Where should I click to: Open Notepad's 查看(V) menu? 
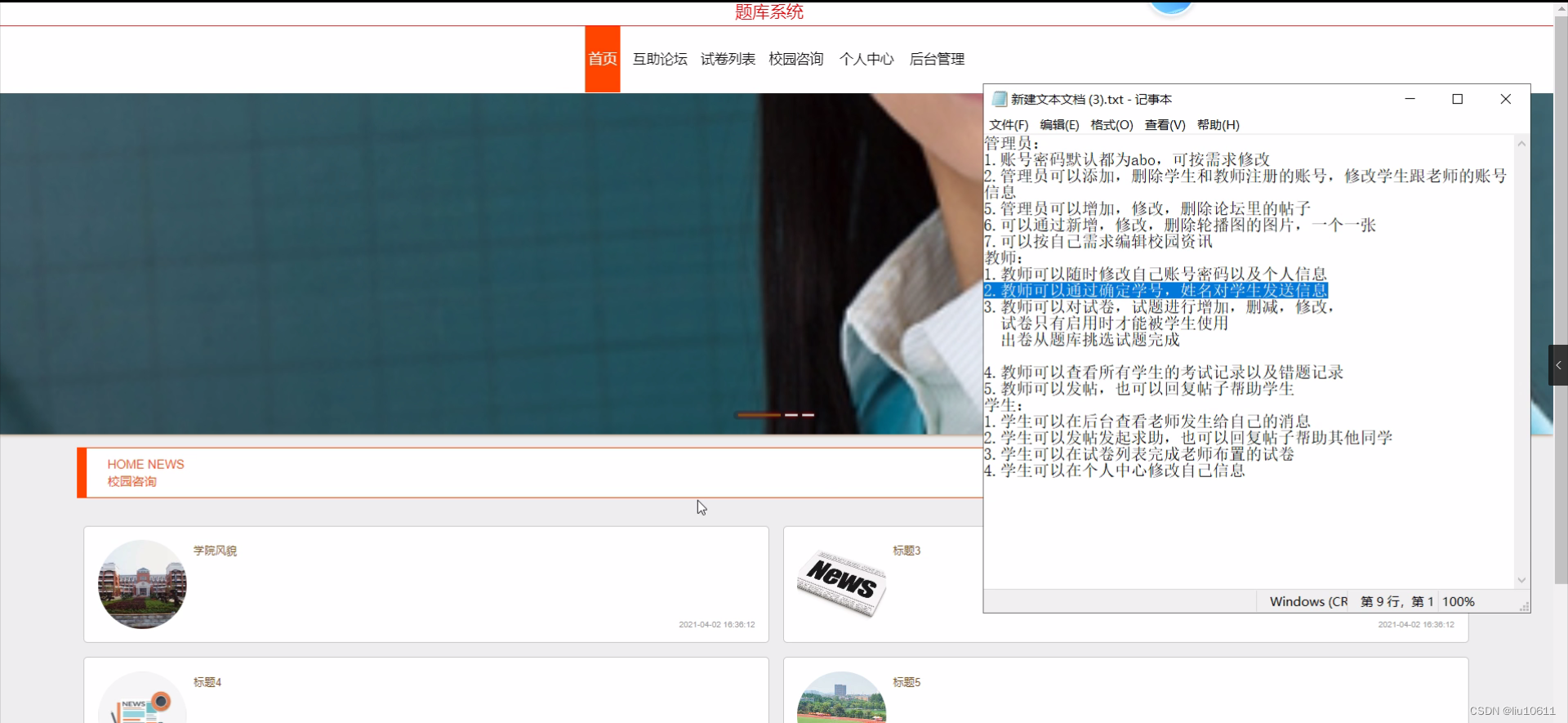point(1165,125)
